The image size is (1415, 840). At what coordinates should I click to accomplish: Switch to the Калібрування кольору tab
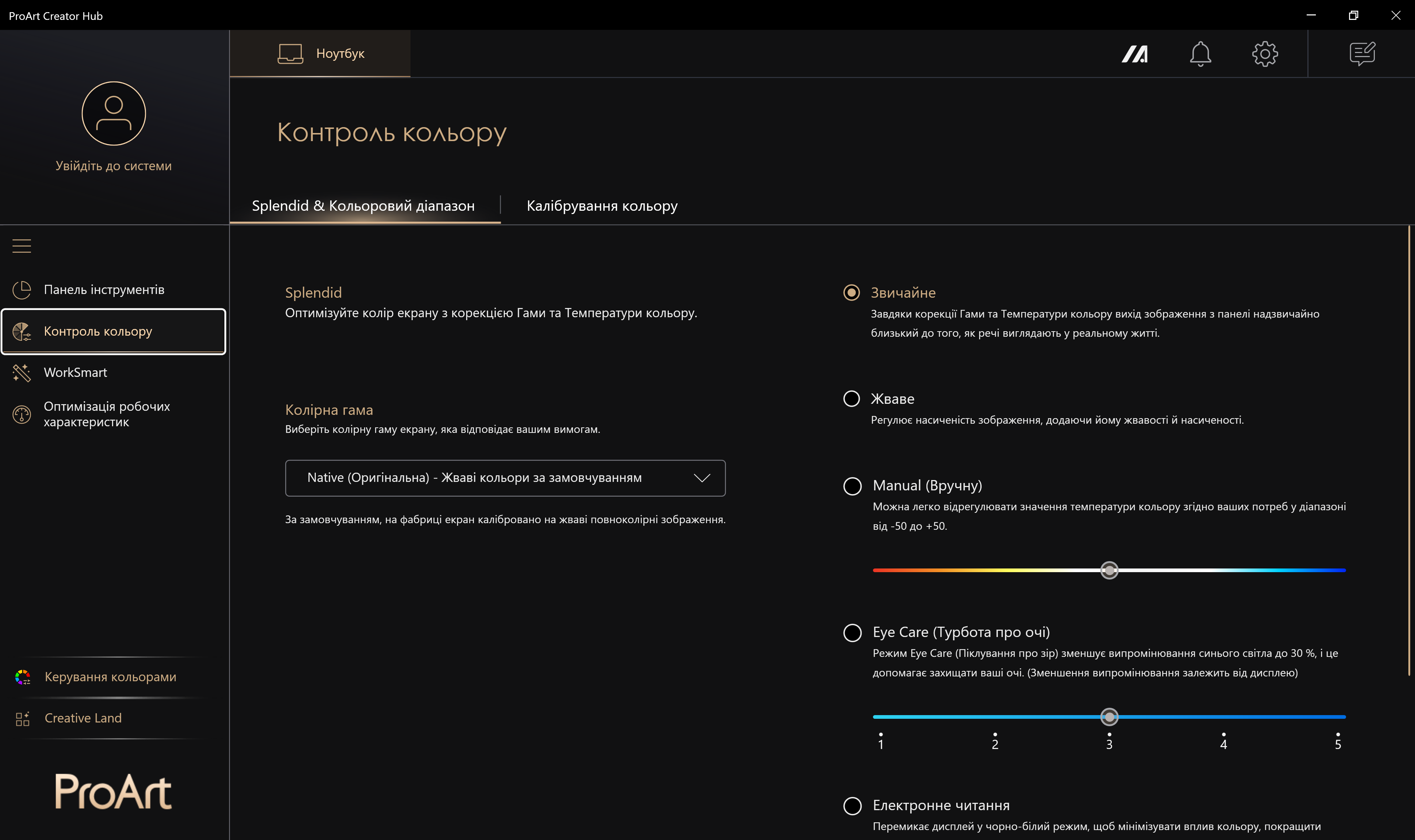602,206
